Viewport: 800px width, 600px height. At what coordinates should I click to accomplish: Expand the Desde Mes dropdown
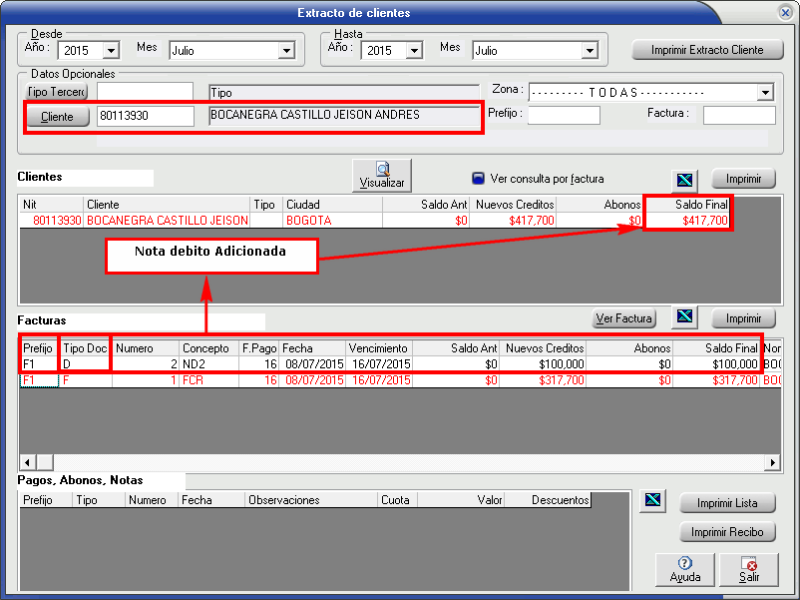pyautogui.click(x=287, y=50)
